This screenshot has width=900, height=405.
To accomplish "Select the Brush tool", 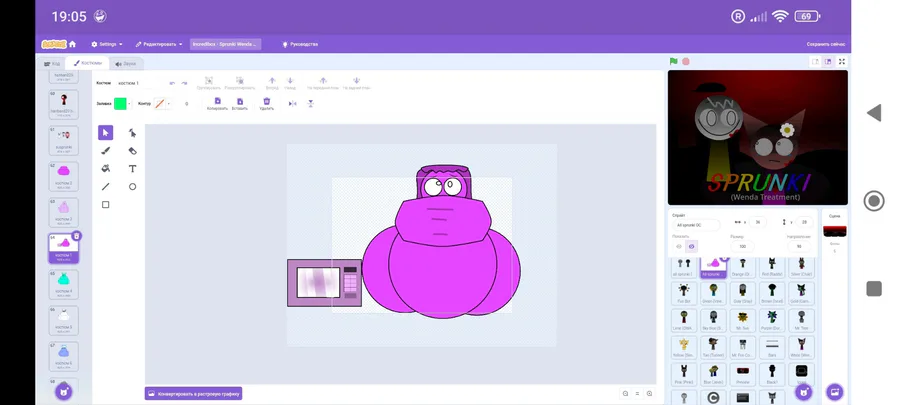I will point(106,151).
